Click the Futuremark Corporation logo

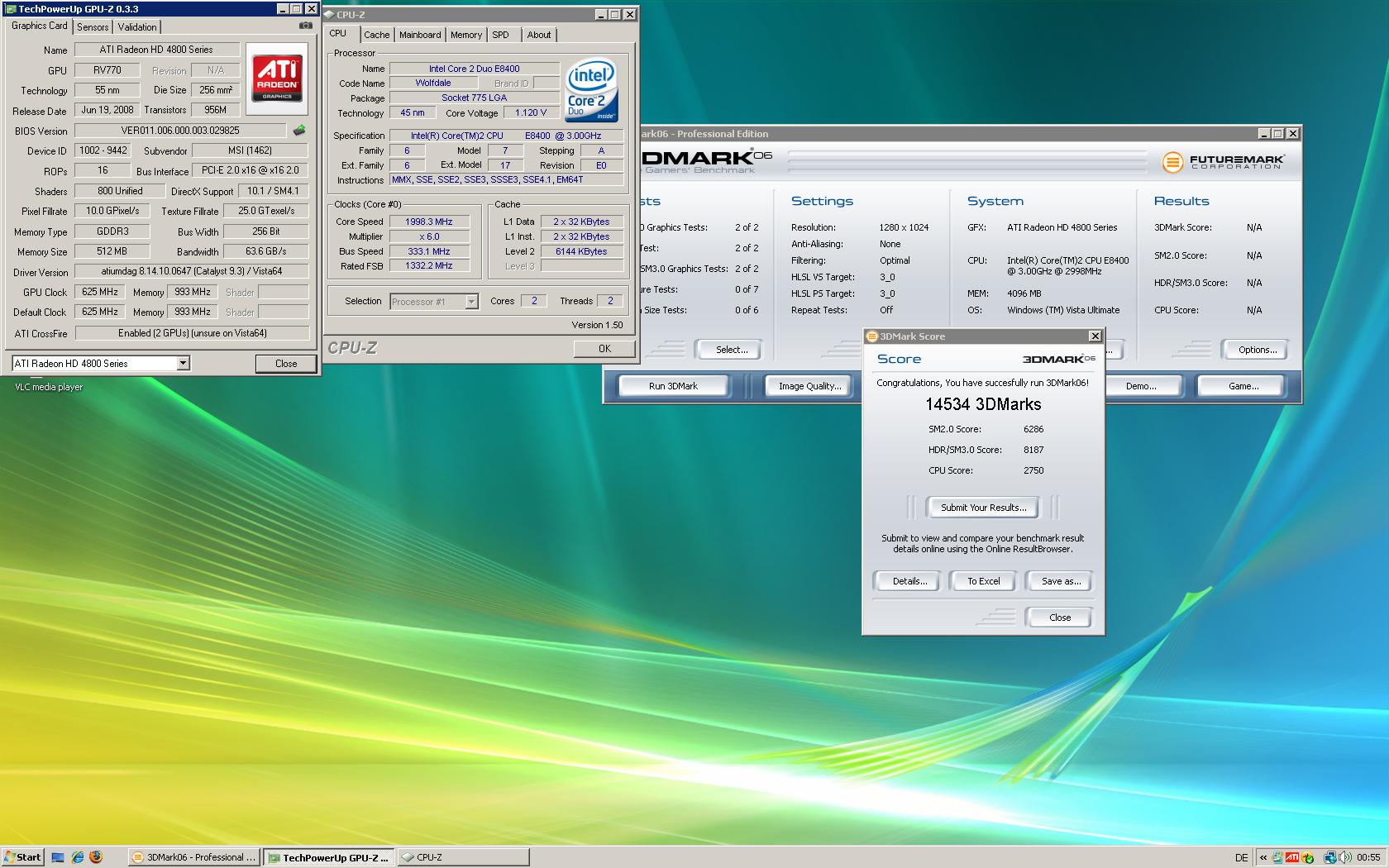1223,162
